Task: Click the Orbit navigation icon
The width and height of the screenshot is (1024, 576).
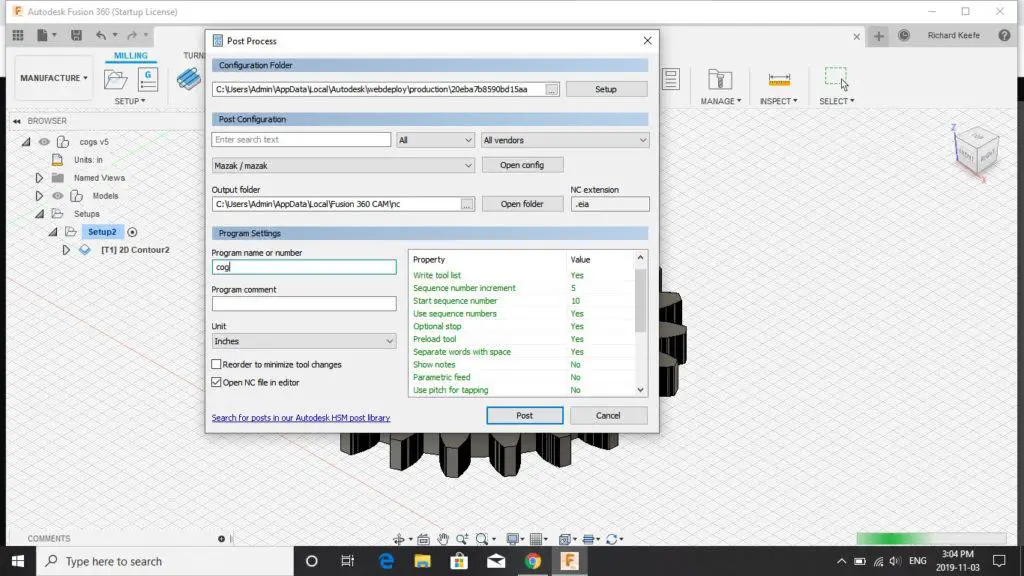Action: (398, 539)
